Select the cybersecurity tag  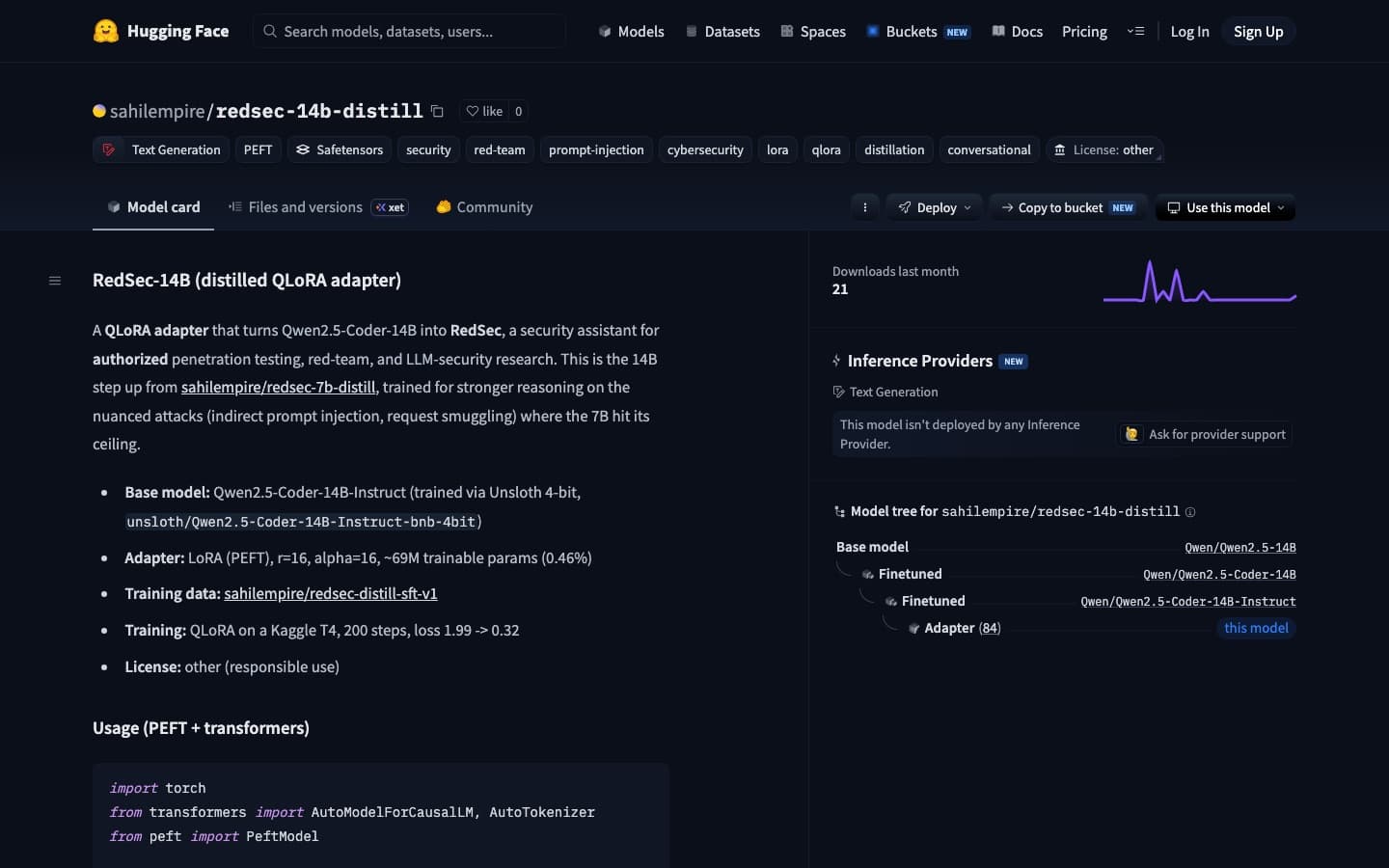[x=705, y=149]
